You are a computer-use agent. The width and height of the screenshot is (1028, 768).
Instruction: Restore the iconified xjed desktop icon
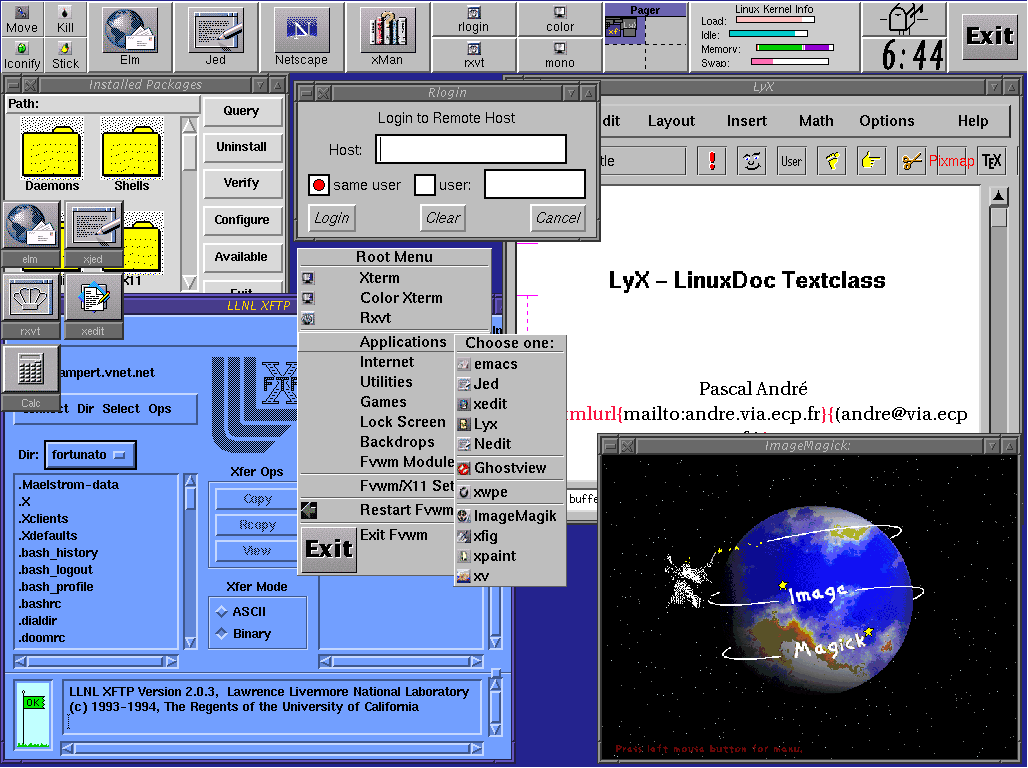click(x=93, y=233)
